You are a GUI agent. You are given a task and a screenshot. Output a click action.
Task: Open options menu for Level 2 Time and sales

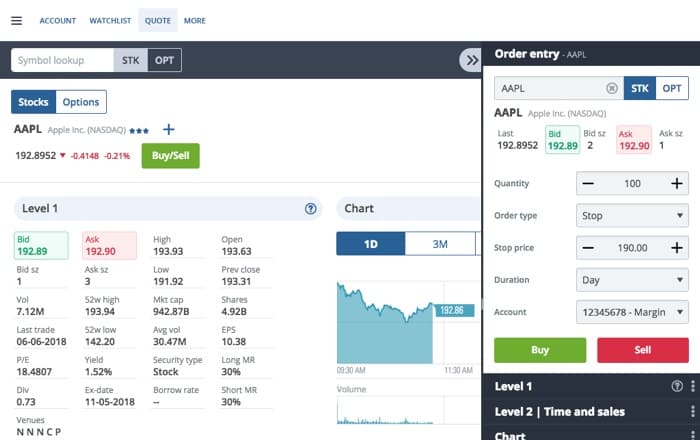pos(693,411)
